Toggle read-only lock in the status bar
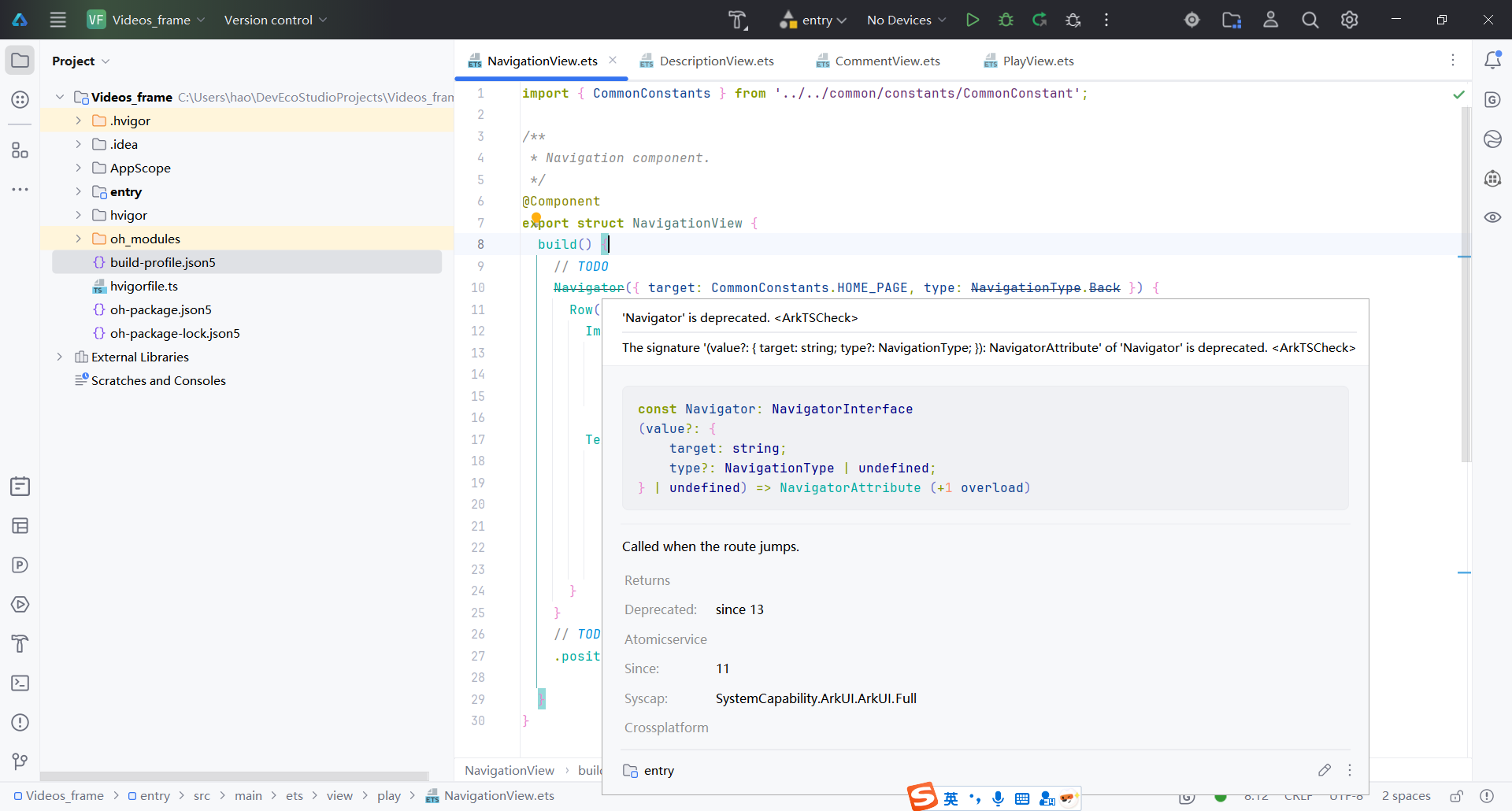Viewport: 1512px width, 811px height. pos(1457,796)
